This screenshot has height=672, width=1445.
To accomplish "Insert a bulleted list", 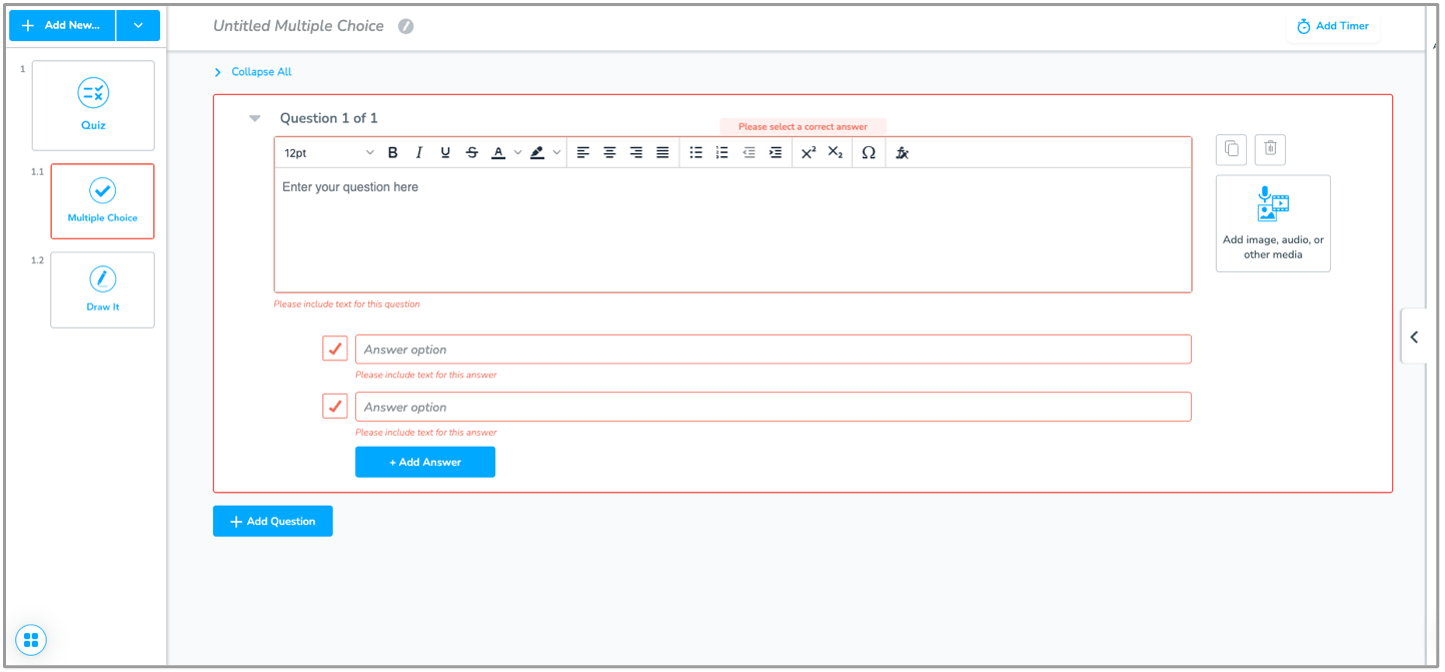I will pos(695,153).
